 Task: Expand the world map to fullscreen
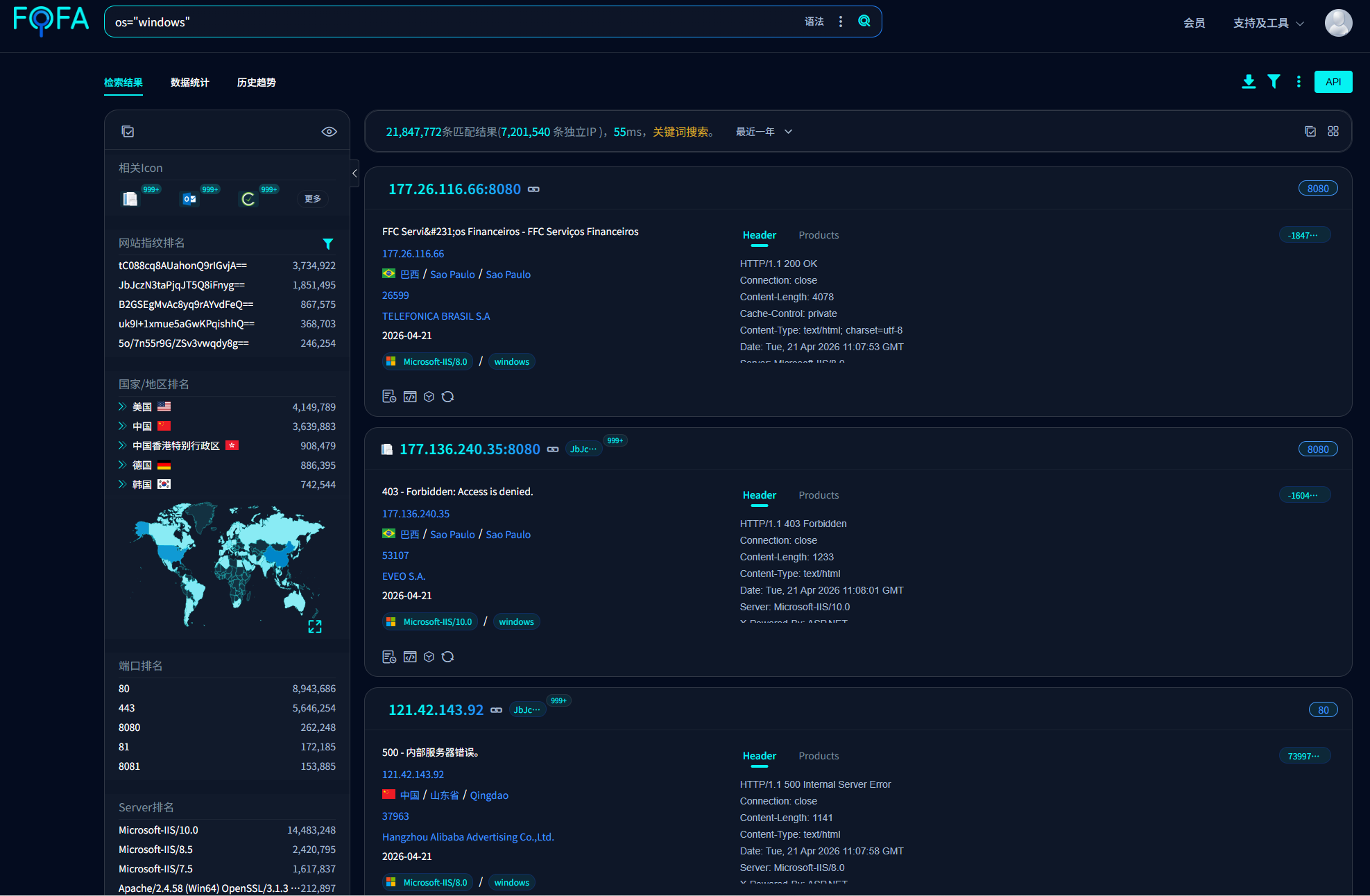(x=315, y=627)
